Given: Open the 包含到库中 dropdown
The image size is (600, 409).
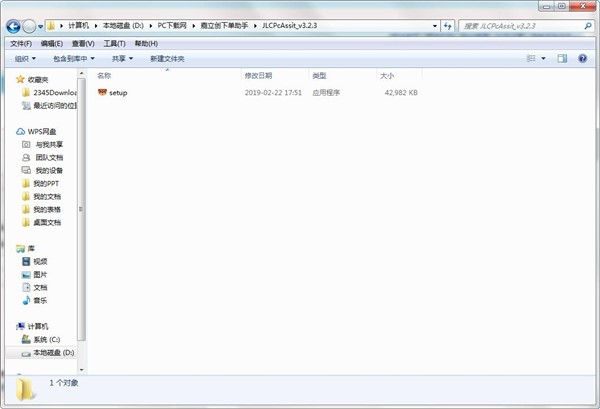Looking at the screenshot, I should click(73, 59).
